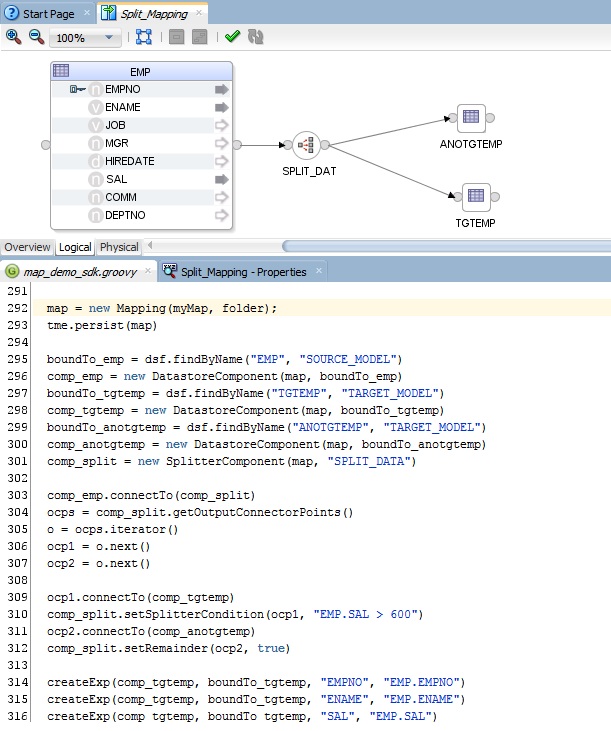
Task: Select the ANOTGTEMP datastore icon
Action: click(471, 117)
